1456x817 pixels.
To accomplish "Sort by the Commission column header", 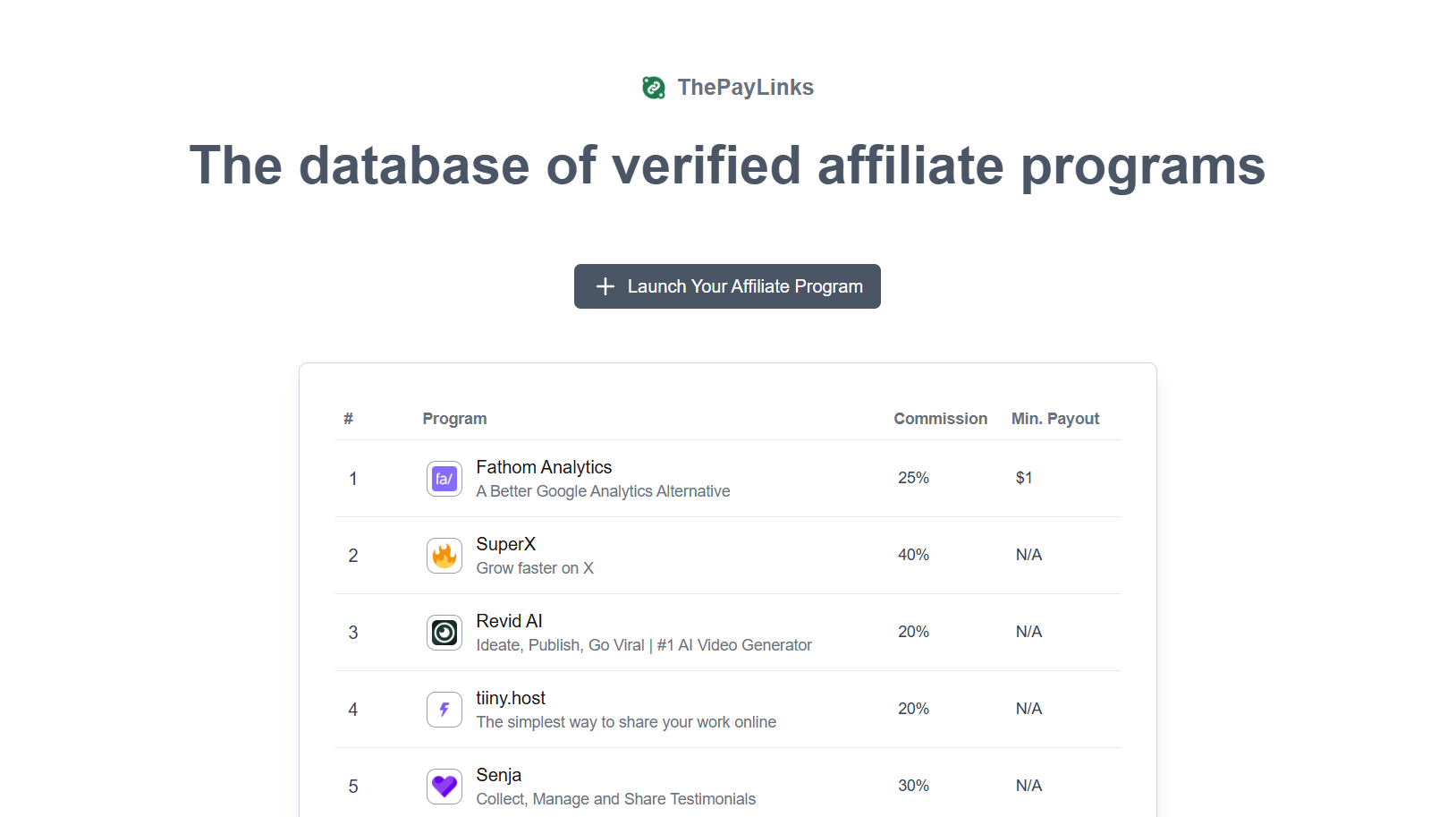I will 940,418.
